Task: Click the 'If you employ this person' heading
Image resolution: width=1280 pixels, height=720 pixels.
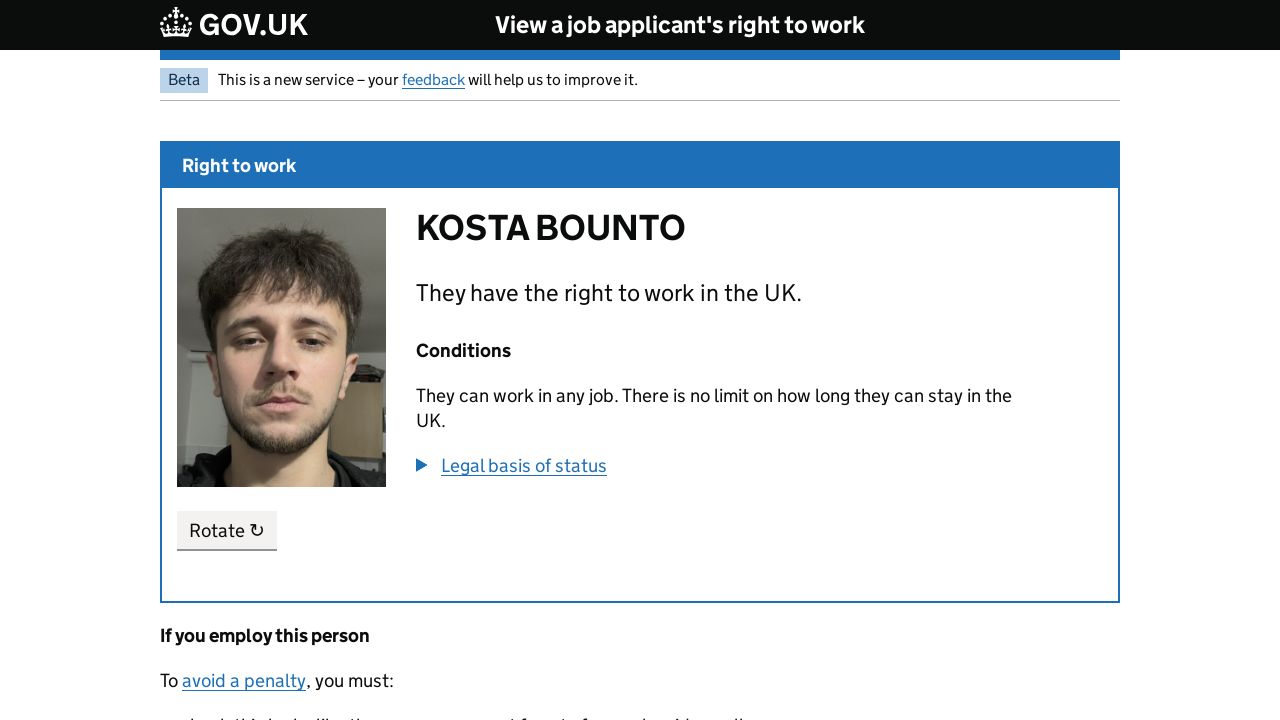Action: pyautogui.click(x=265, y=636)
